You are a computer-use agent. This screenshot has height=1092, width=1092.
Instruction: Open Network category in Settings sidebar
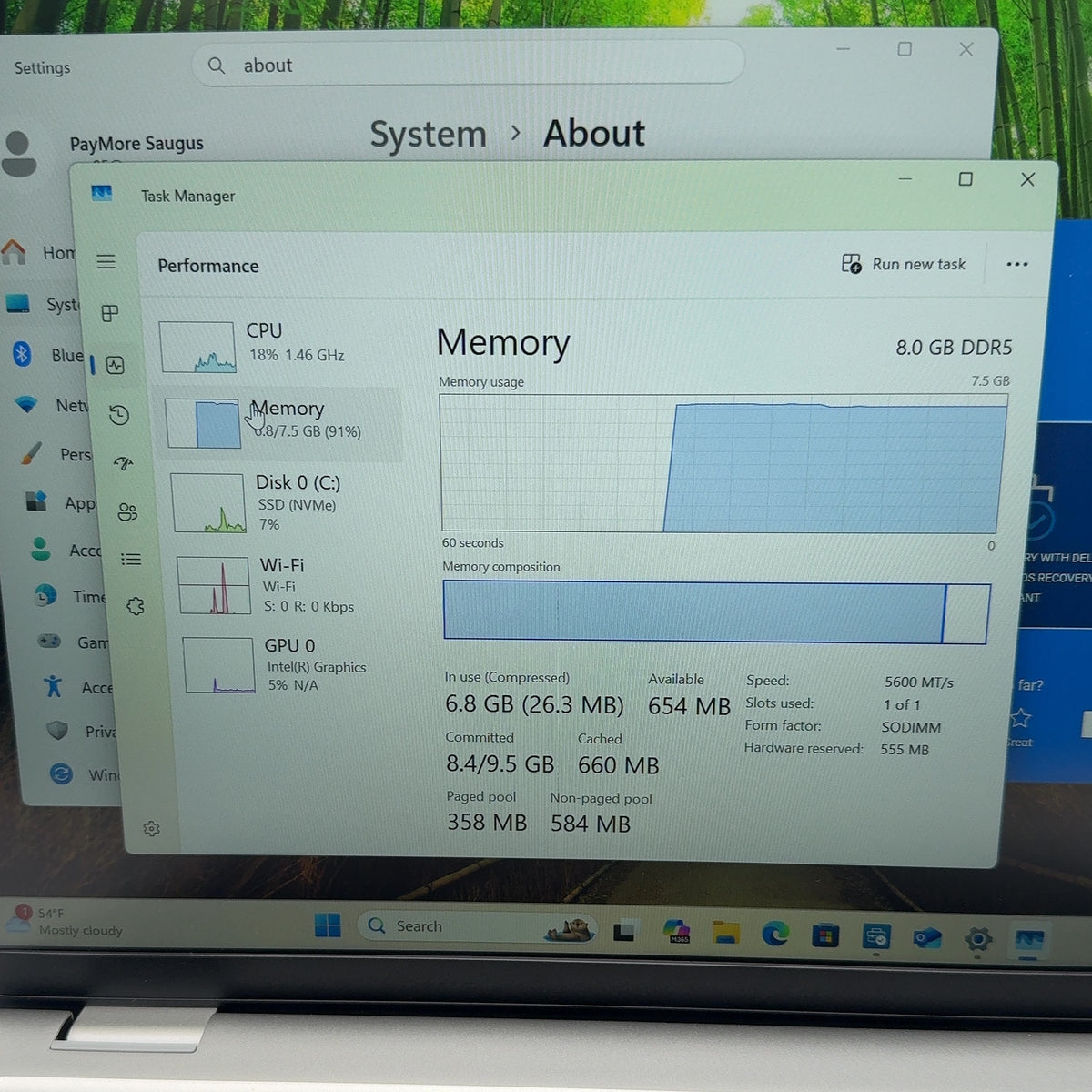(x=53, y=405)
